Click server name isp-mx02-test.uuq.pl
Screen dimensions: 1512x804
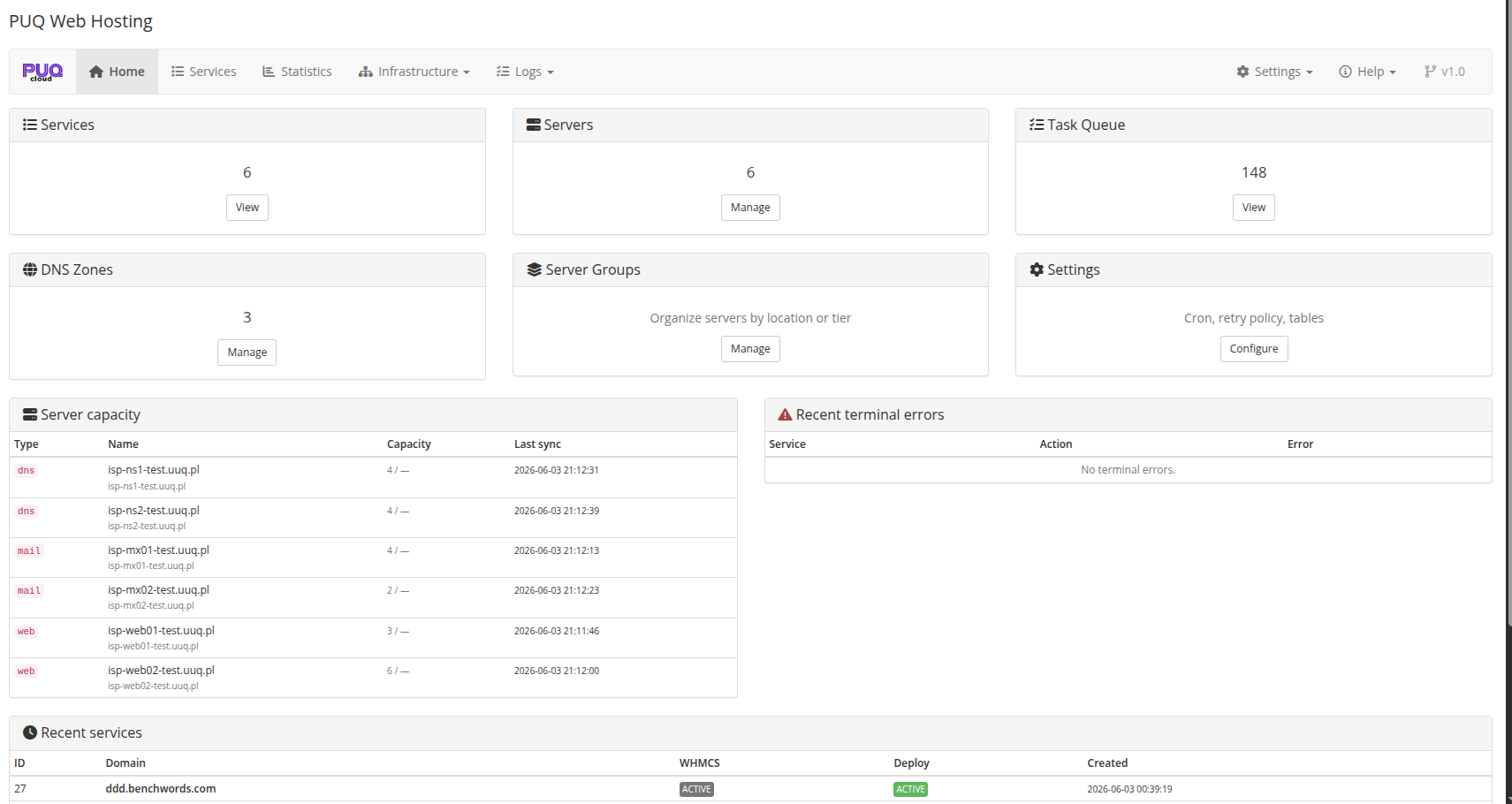(158, 590)
